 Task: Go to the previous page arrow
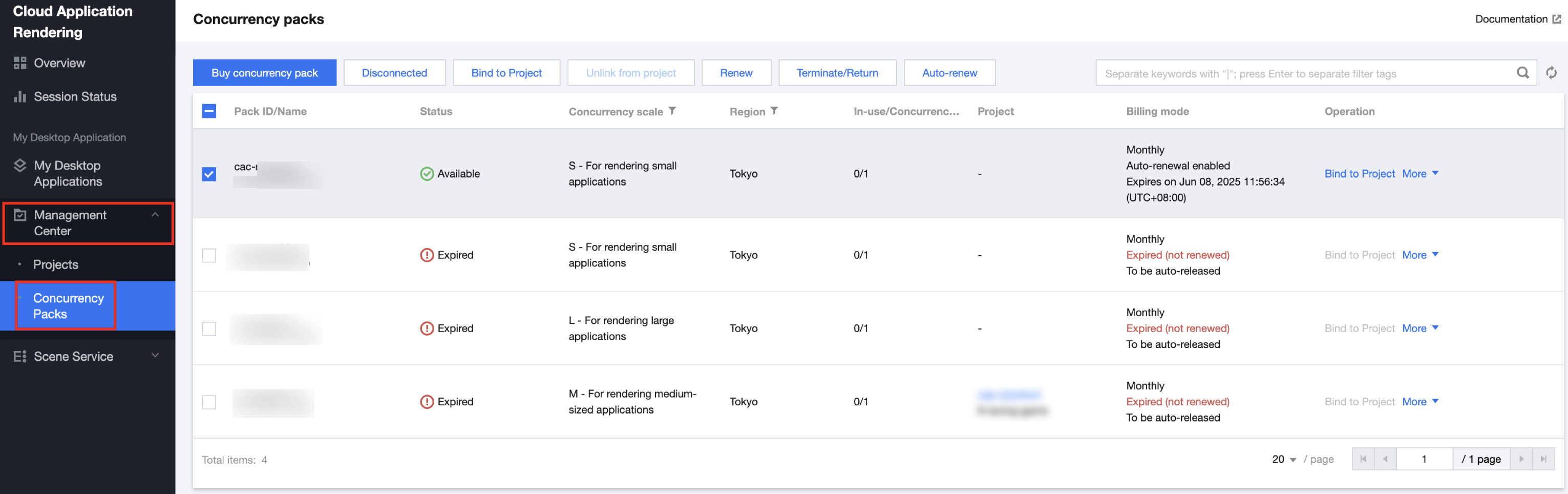pos(1385,459)
